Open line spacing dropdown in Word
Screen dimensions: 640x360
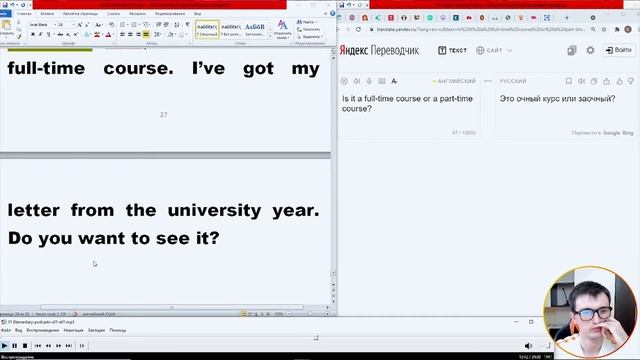pos(158,34)
